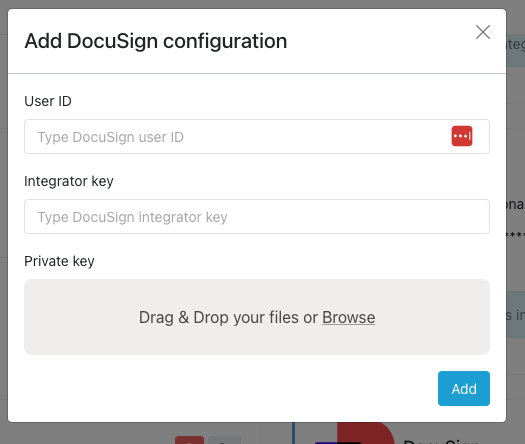Select the dark red DocuSign logo shape
525x444 pixels.
click(366, 433)
